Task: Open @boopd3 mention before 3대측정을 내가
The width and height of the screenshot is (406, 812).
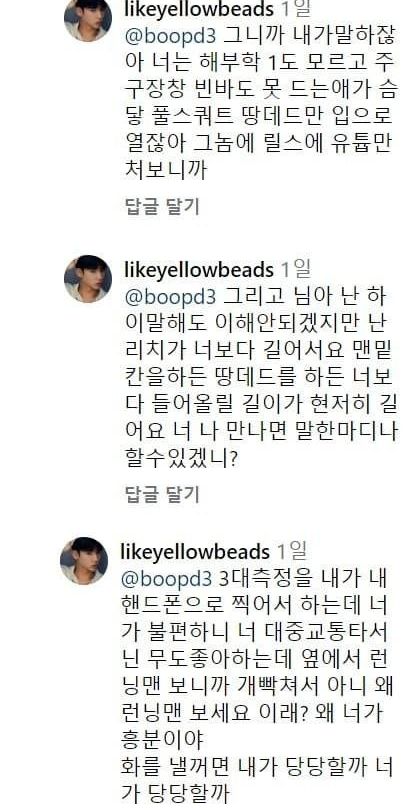Action: pyautogui.click(x=166, y=578)
